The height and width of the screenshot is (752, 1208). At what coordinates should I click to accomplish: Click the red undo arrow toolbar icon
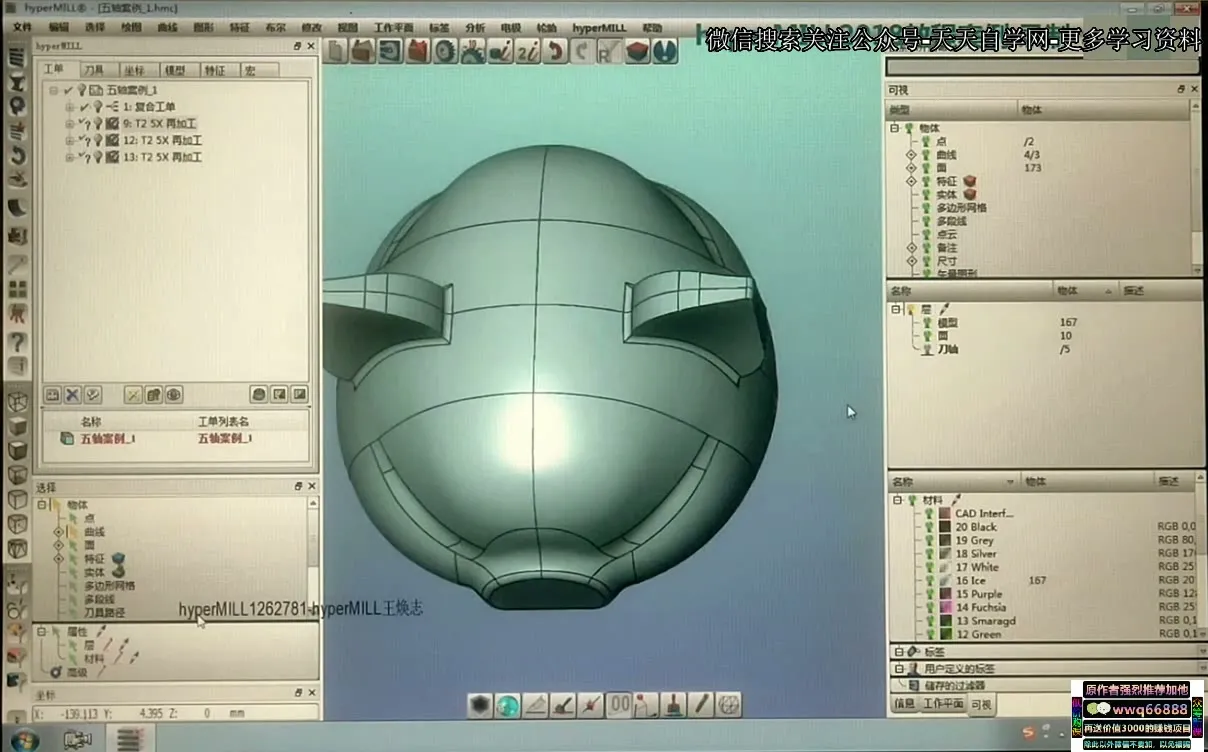[x=556, y=51]
